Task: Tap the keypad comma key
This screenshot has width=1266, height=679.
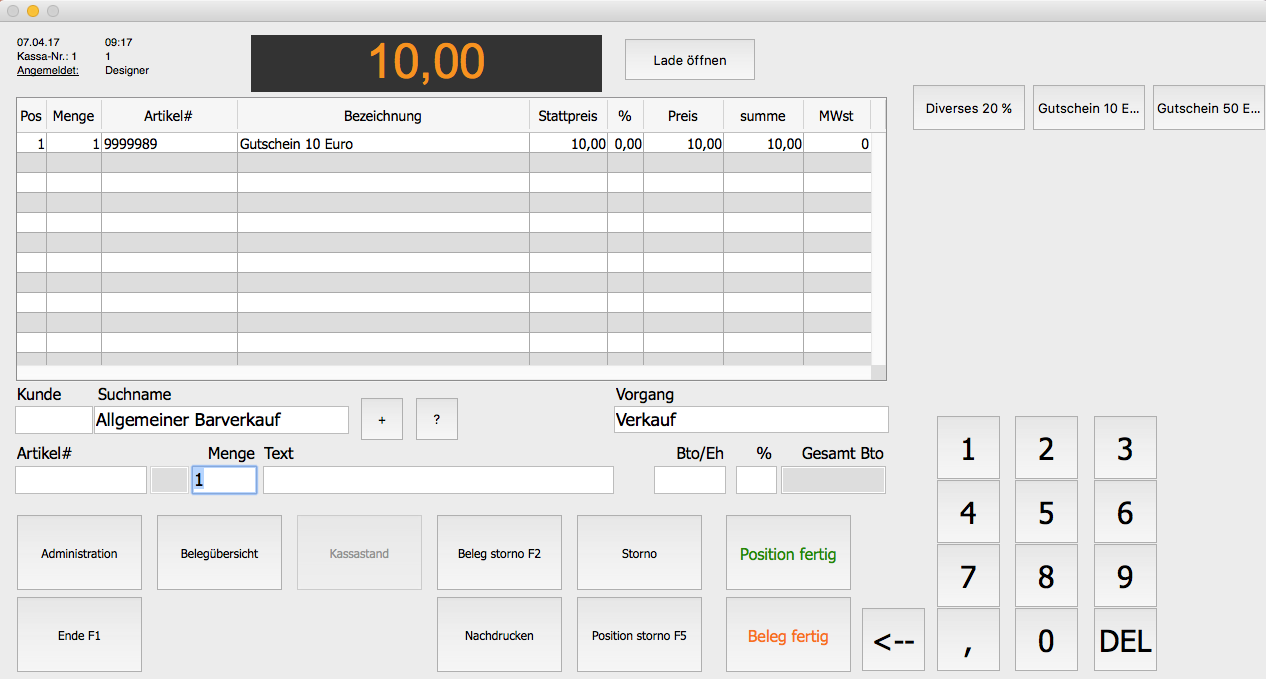Action: (x=968, y=640)
